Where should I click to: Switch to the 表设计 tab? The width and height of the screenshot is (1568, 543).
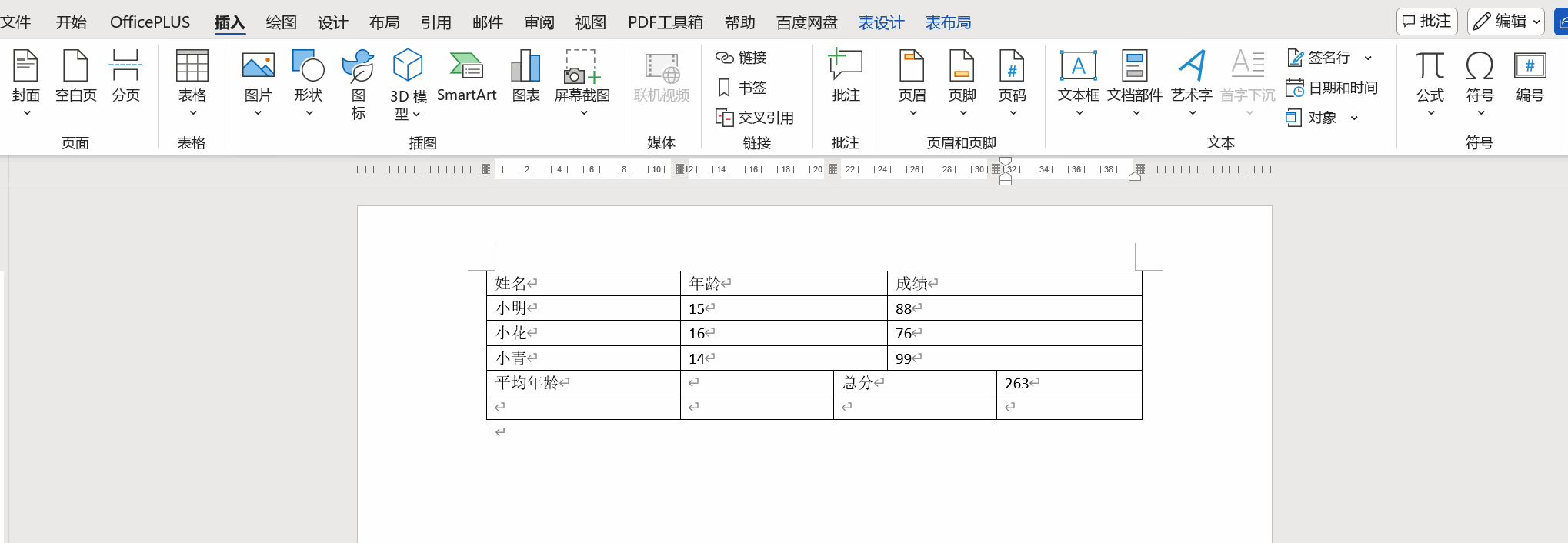(x=881, y=22)
